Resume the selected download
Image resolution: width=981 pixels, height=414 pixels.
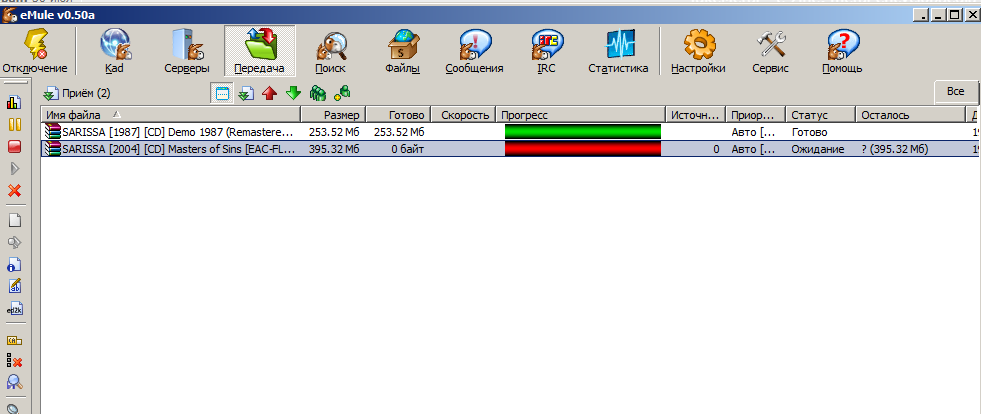[14, 169]
